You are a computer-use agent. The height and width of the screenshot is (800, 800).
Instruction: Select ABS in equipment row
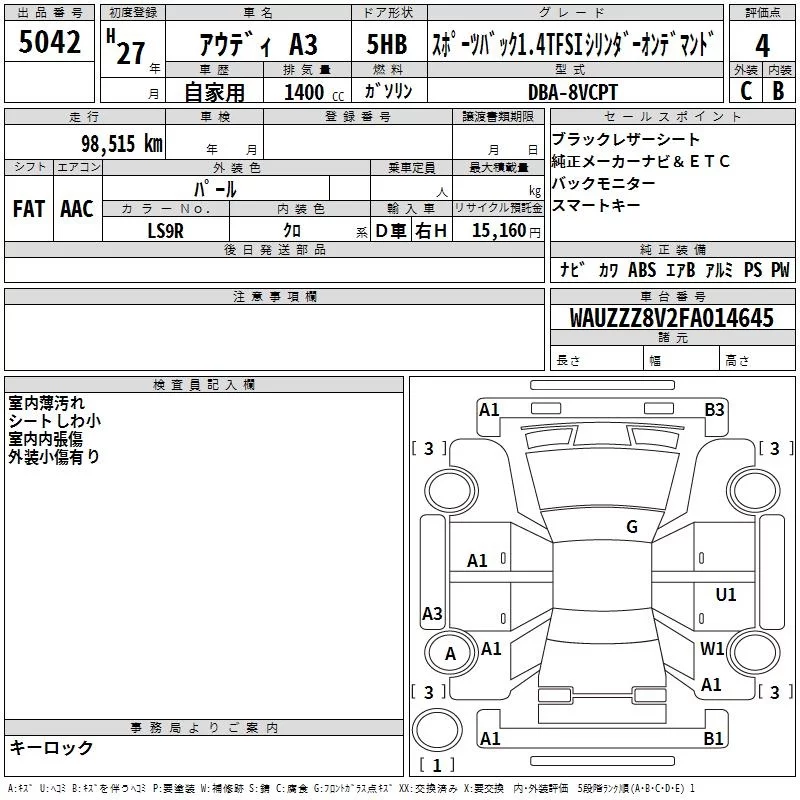[x=642, y=269]
